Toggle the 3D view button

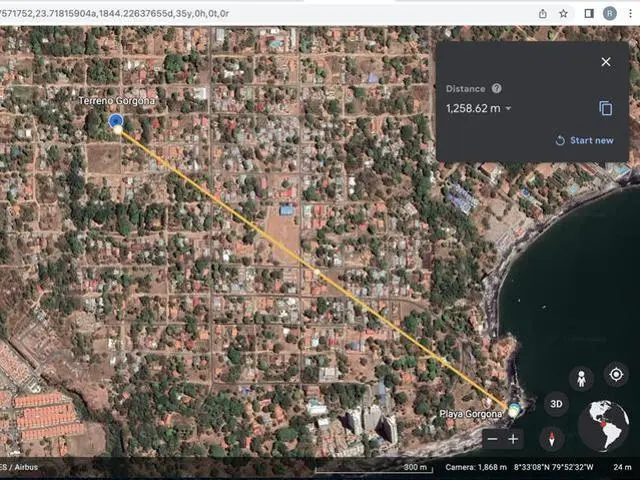coord(558,405)
